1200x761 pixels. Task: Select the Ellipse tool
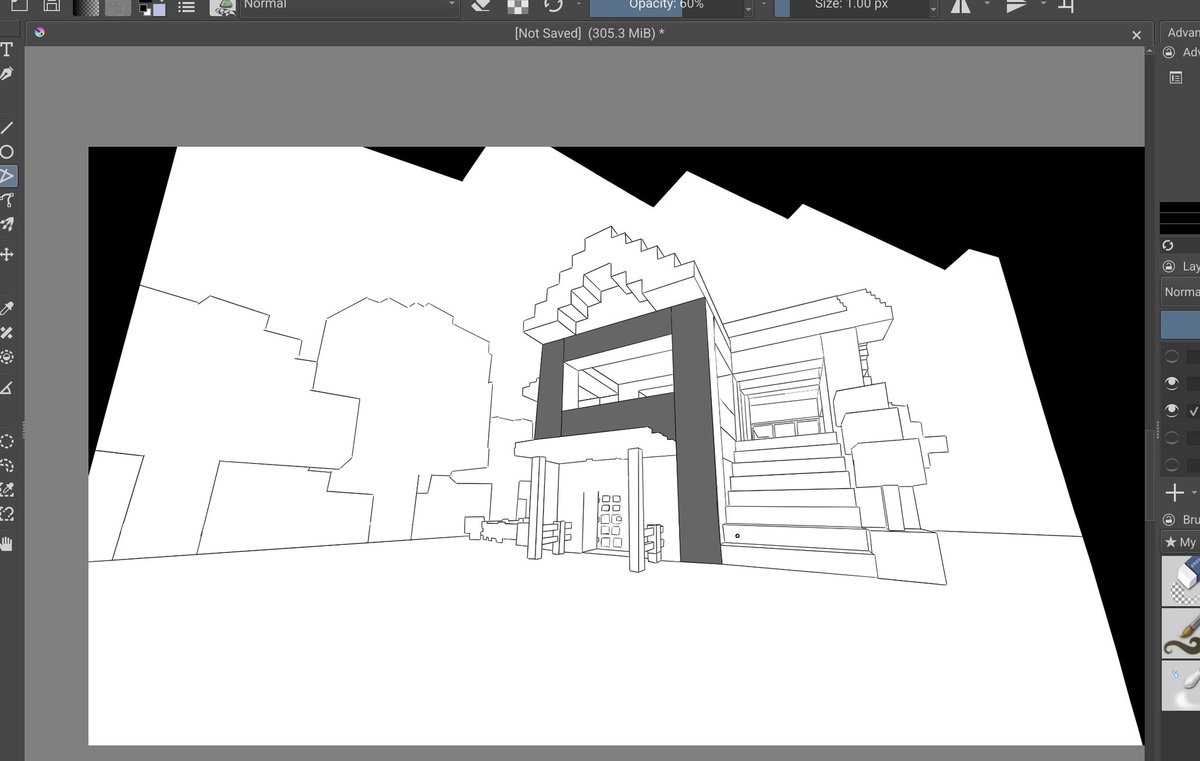tap(7, 152)
